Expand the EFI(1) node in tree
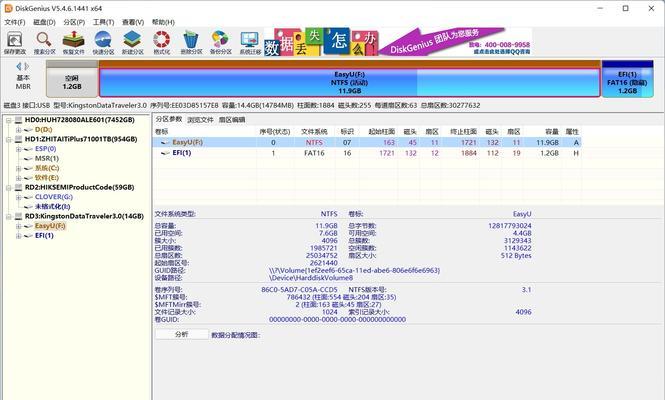 [18, 236]
